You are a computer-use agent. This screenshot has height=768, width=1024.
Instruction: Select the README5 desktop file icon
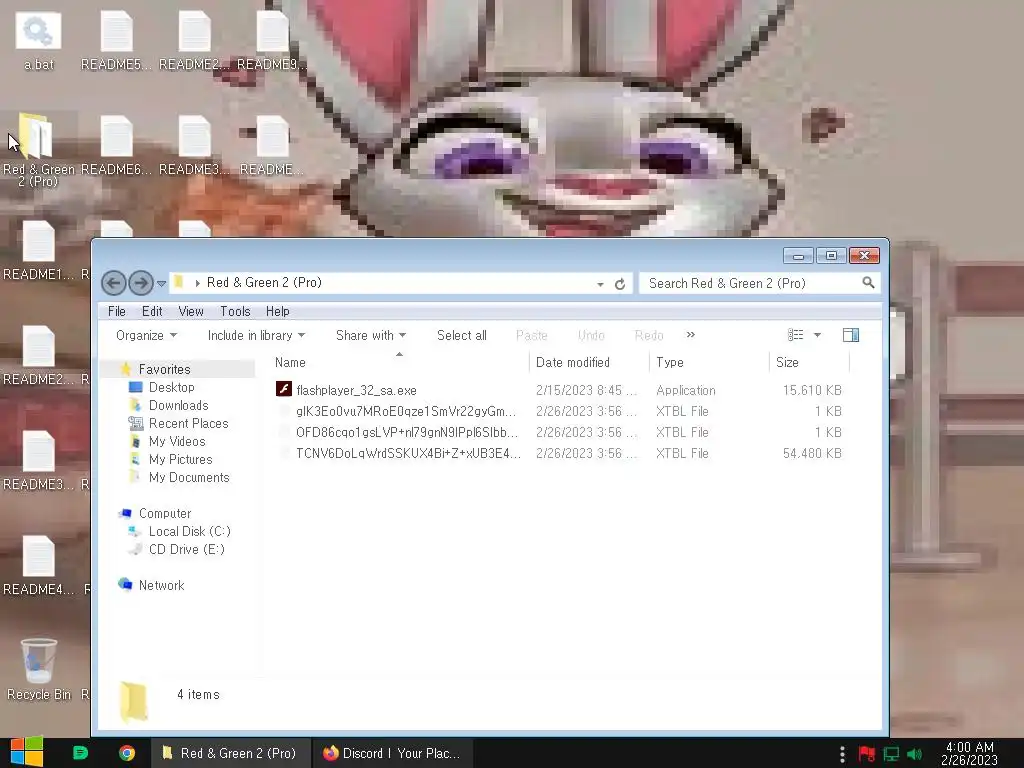(116, 41)
